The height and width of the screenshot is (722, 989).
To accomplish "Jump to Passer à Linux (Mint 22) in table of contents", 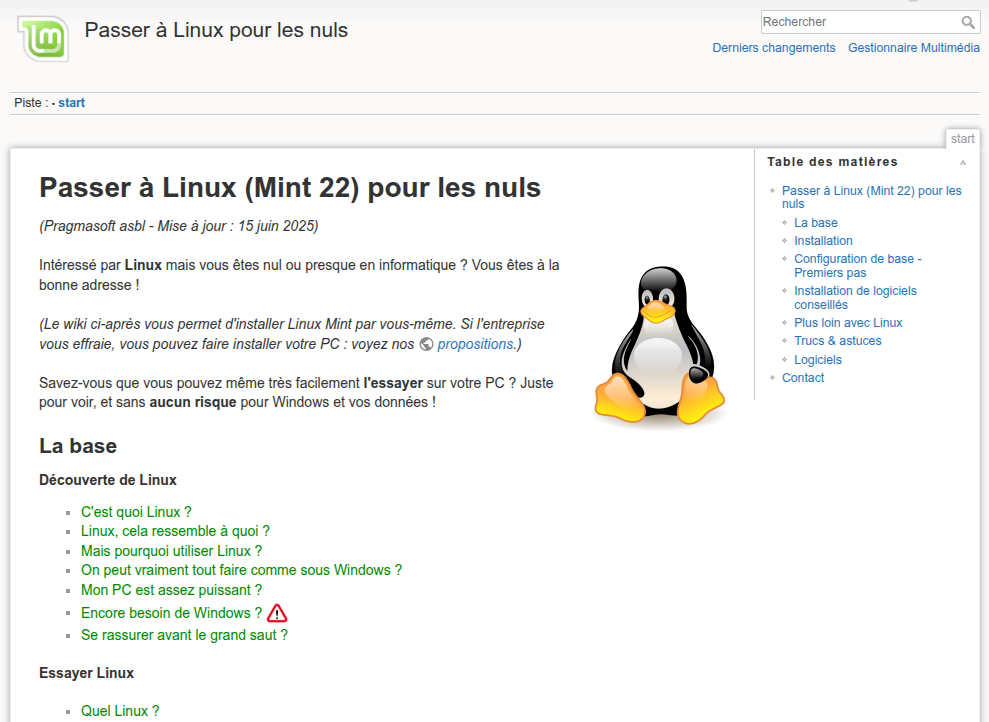I will click(871, 197).
